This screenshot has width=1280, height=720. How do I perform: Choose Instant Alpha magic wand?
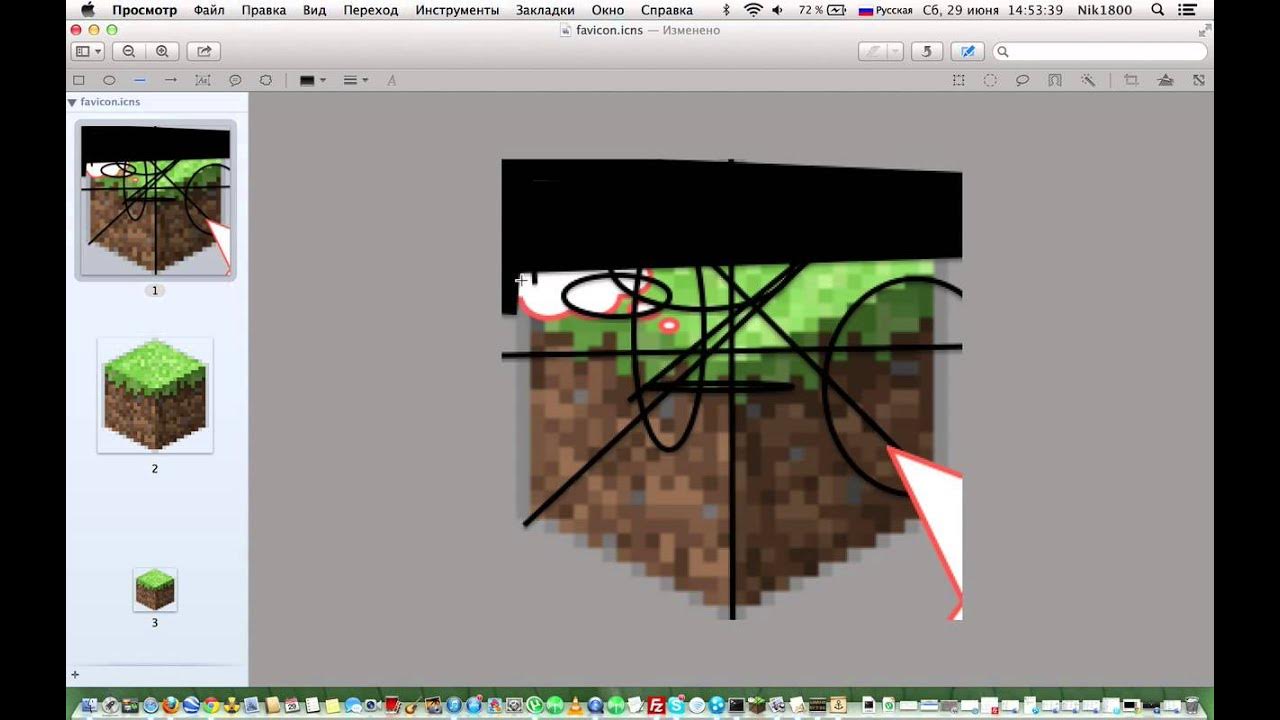click(x=1088, y=80)
